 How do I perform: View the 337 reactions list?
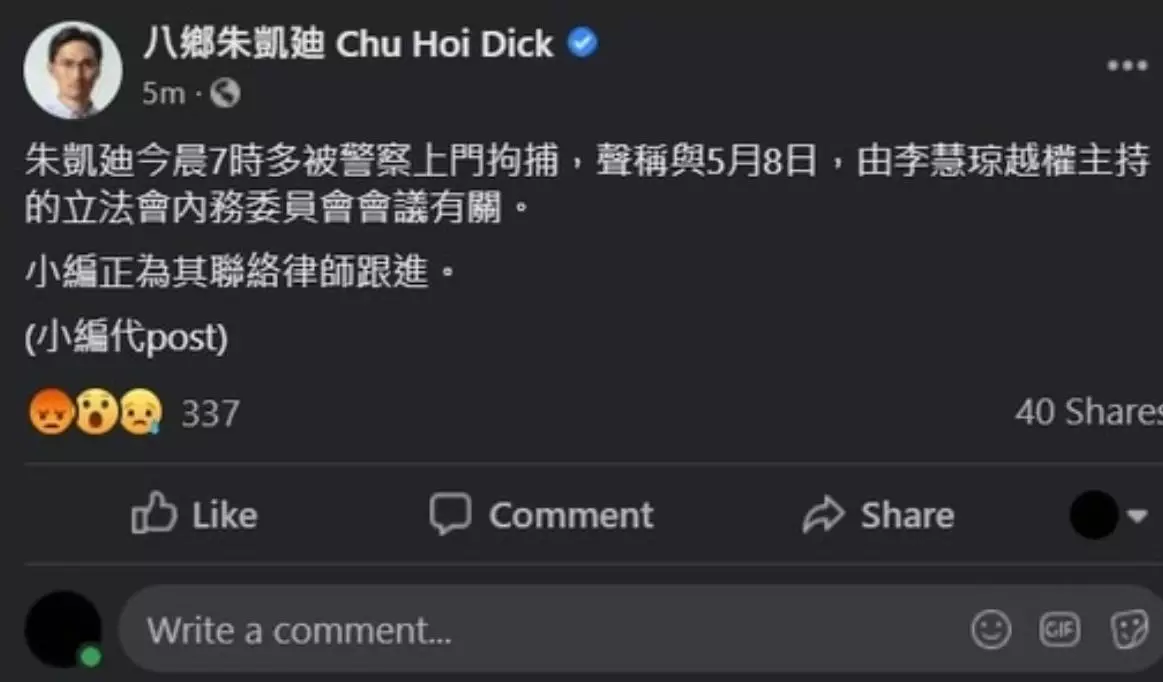point(211,413)
